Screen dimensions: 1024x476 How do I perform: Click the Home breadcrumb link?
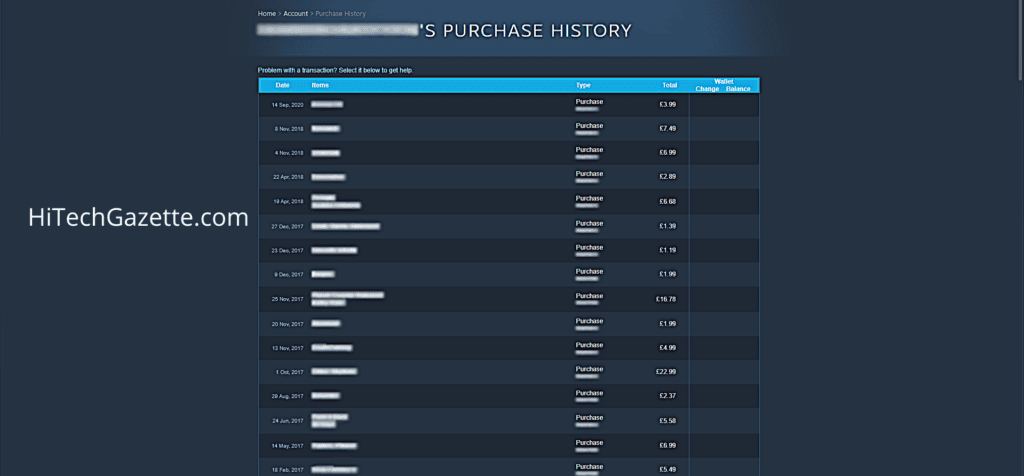coord(266,14)
